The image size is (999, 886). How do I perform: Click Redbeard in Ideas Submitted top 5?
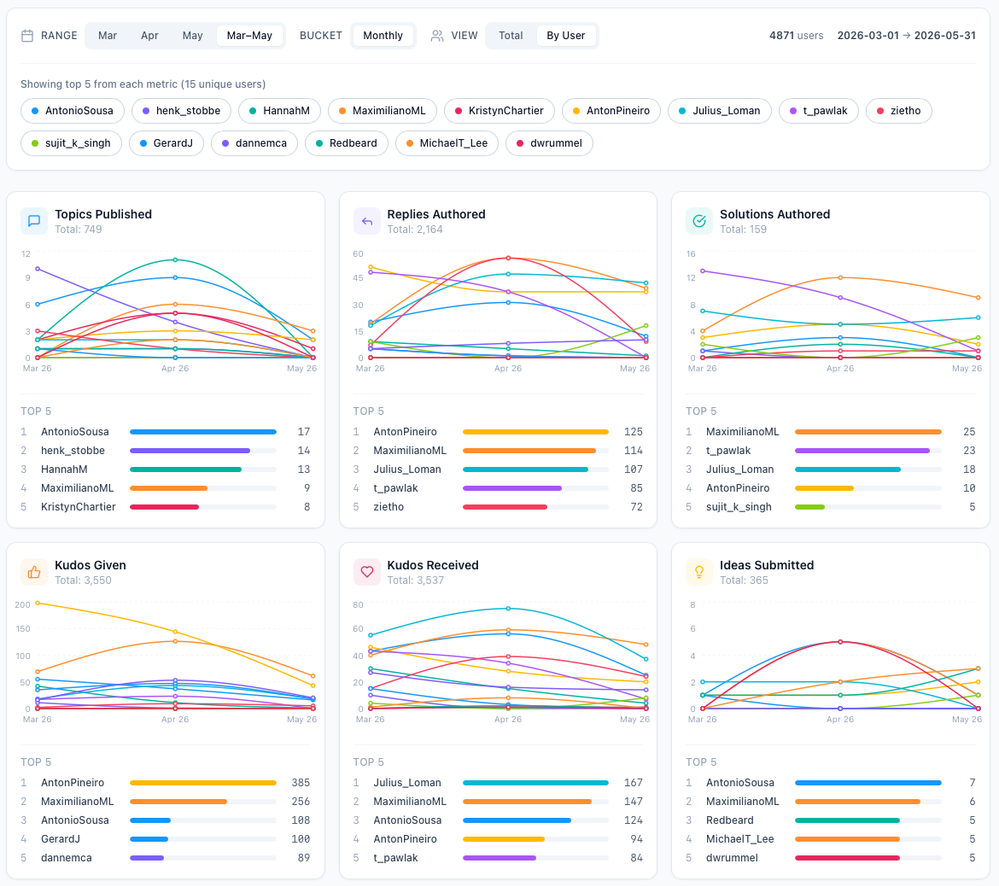[729, 820]
